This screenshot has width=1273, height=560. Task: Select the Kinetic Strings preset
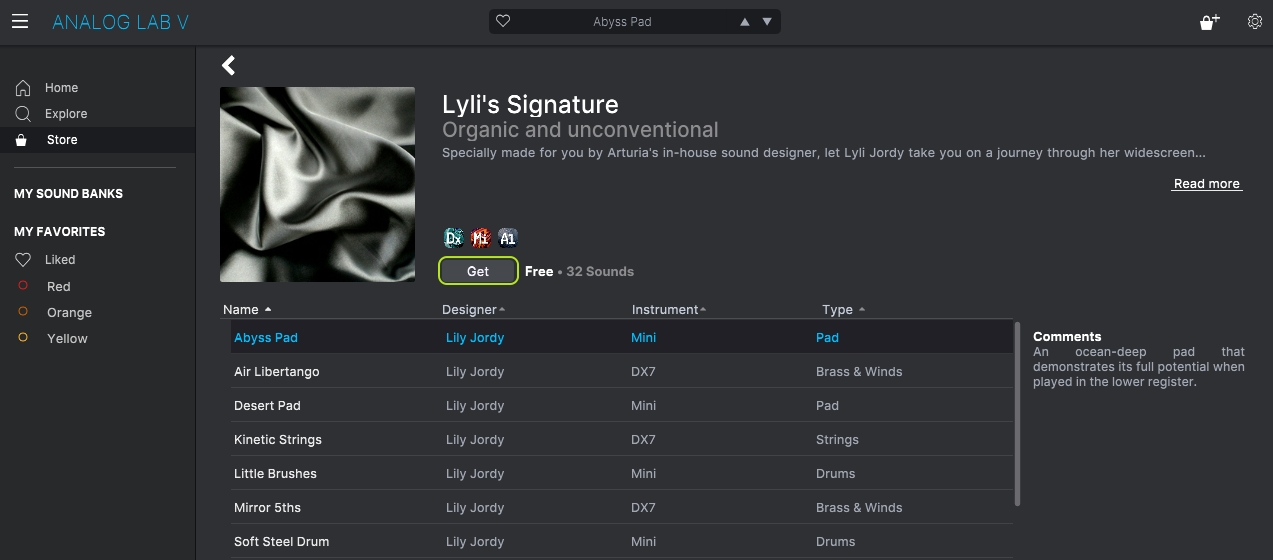(x=278, y=440)
